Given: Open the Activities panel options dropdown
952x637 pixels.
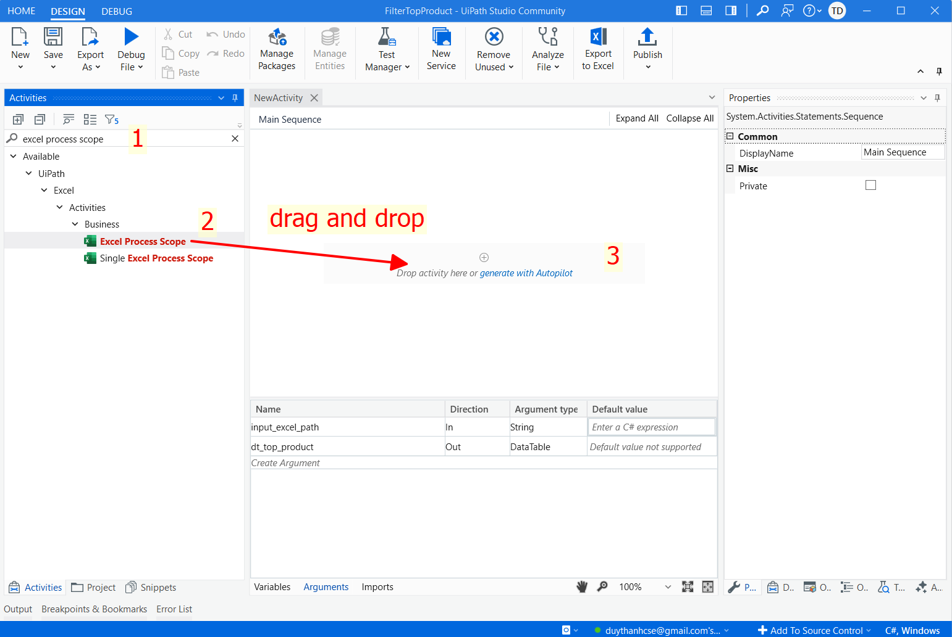Looking at the screenshot, I should pos(221,98).
